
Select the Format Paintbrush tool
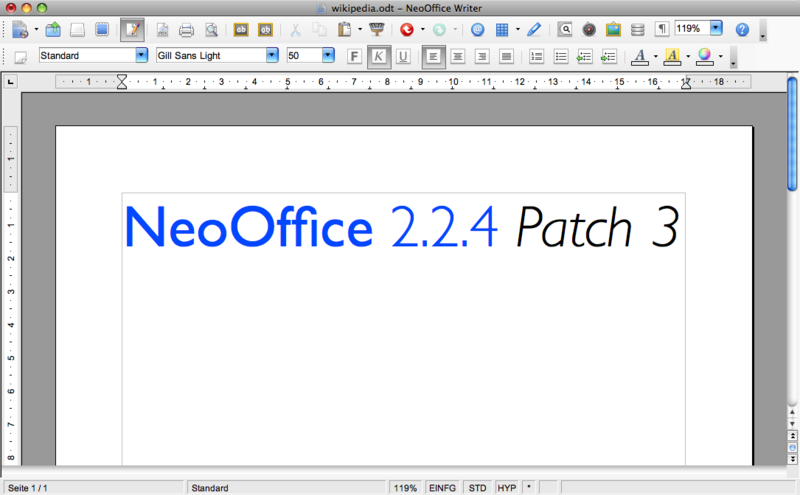click(377, 30)
